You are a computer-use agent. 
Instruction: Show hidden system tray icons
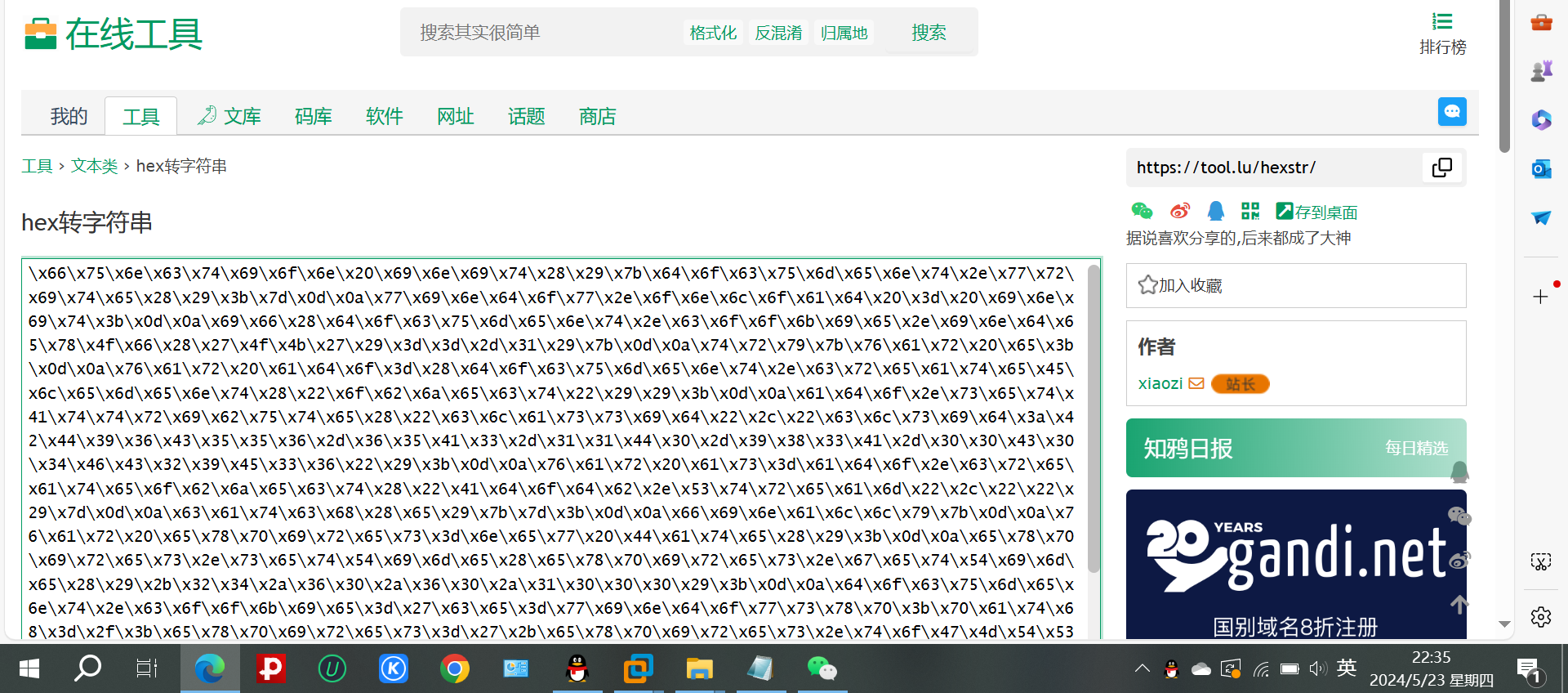(1143, 668)
